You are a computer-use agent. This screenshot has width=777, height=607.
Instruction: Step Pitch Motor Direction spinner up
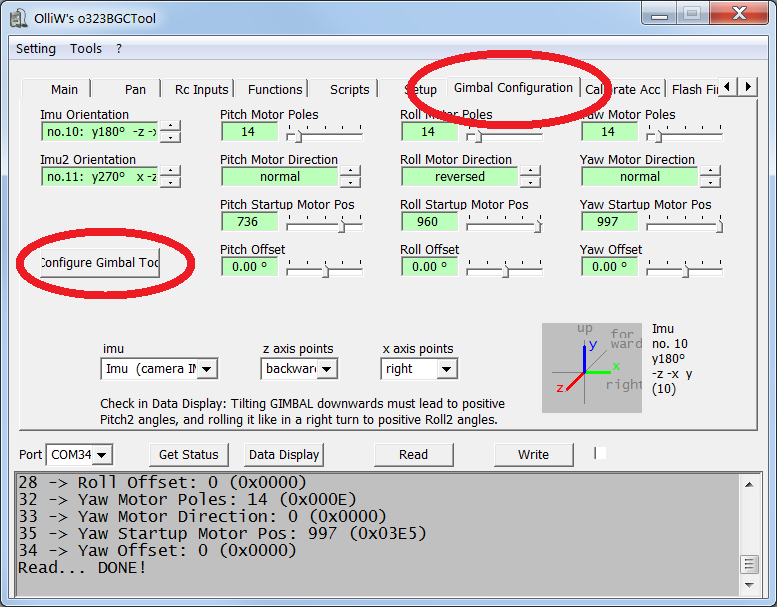coord(350,171)
